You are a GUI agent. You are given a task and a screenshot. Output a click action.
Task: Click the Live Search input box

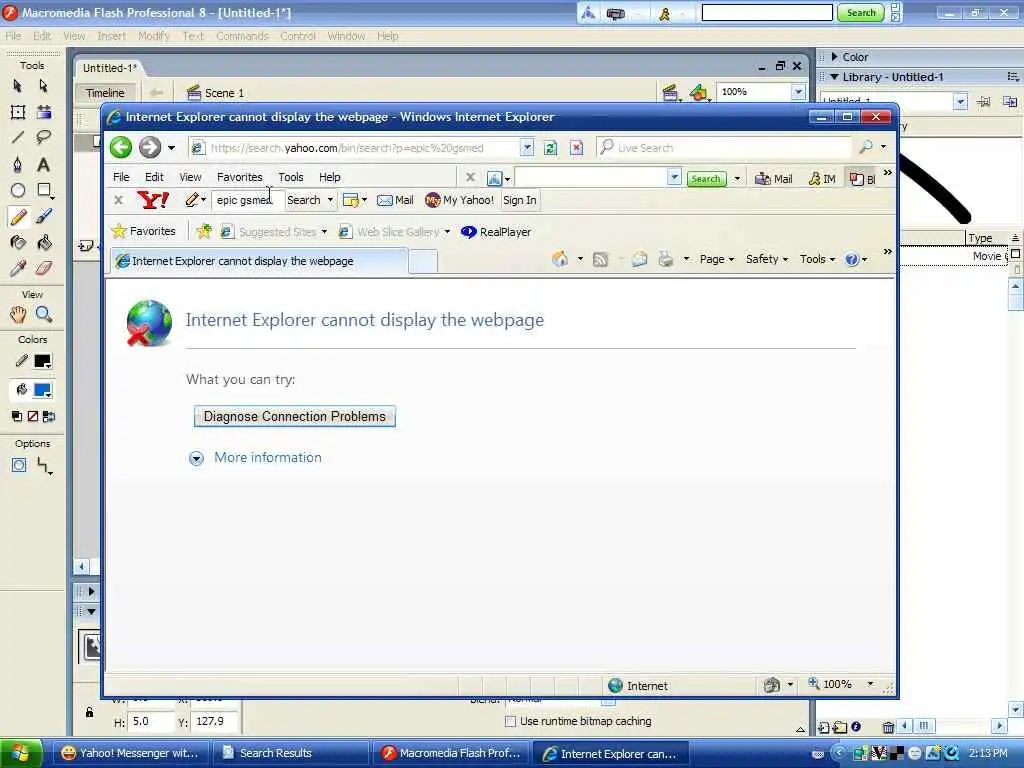tap(724, 148)
